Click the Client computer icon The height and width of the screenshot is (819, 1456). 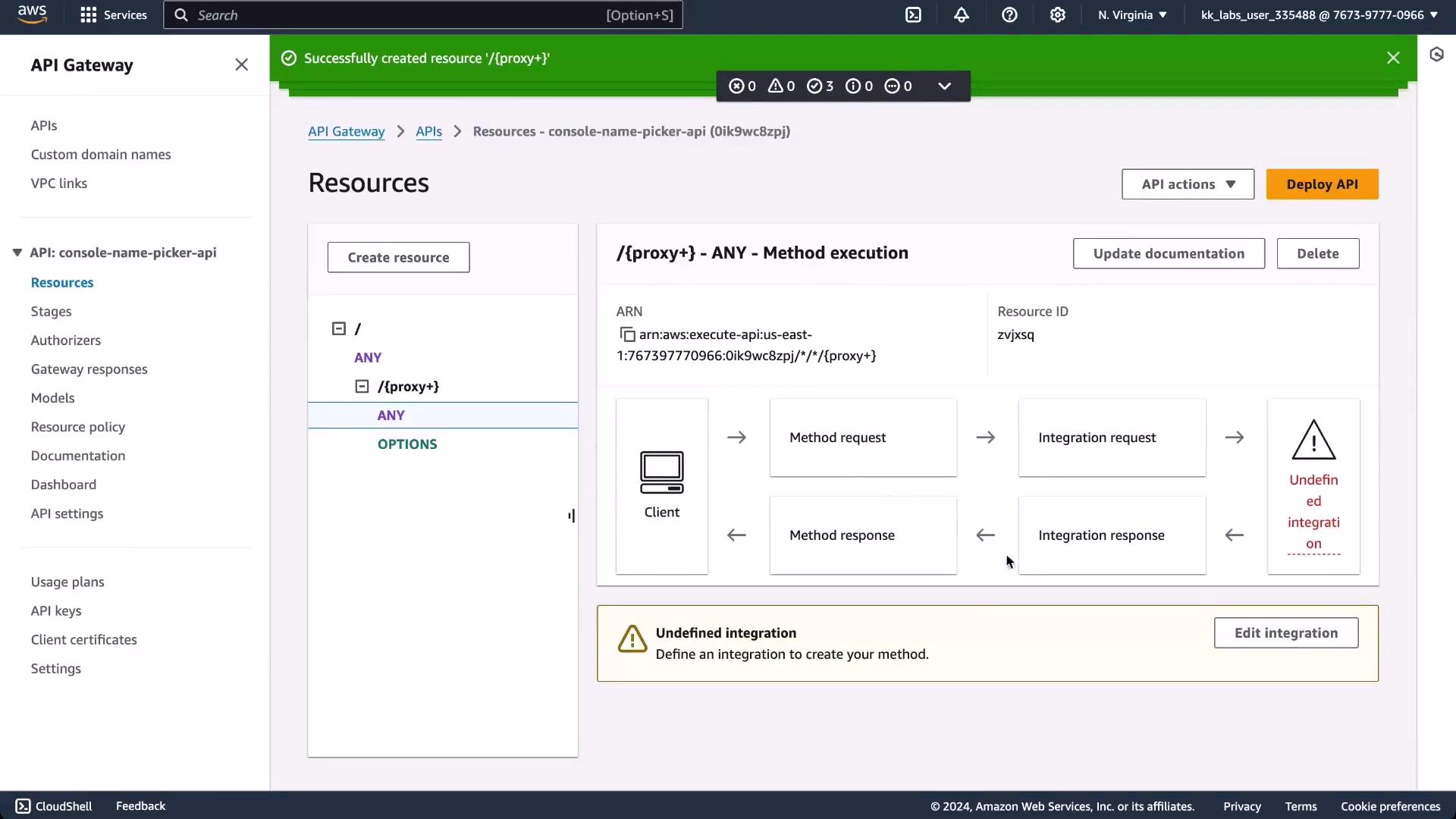[661, 472]
